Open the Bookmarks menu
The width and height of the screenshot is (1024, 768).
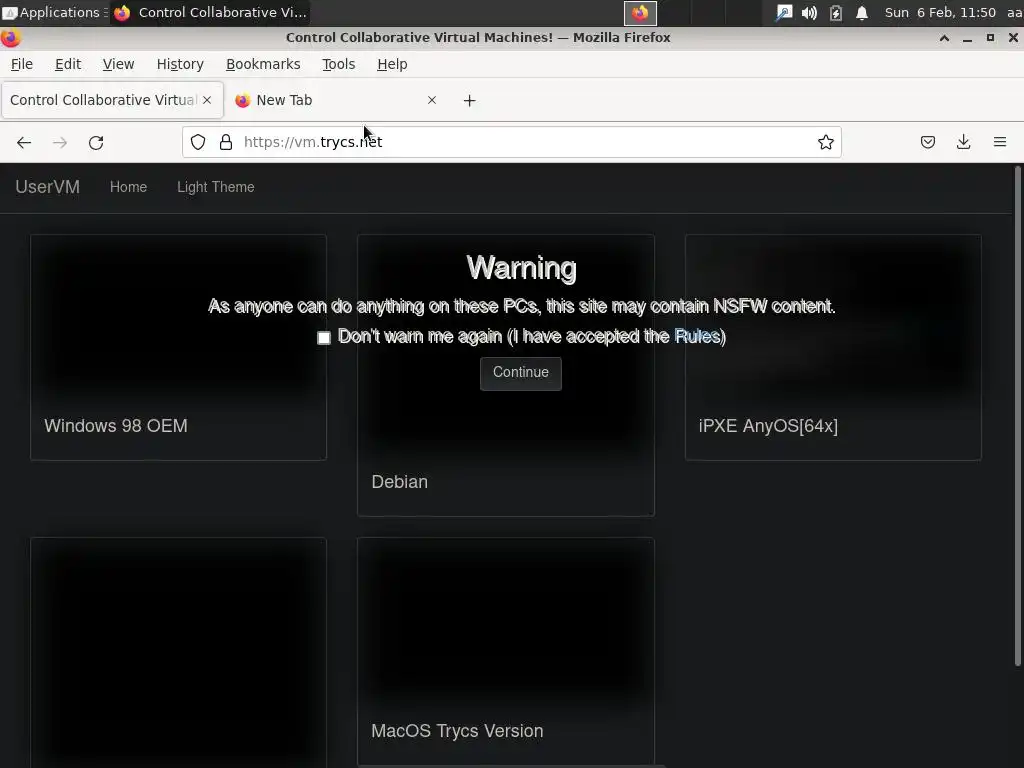point(263,64)
